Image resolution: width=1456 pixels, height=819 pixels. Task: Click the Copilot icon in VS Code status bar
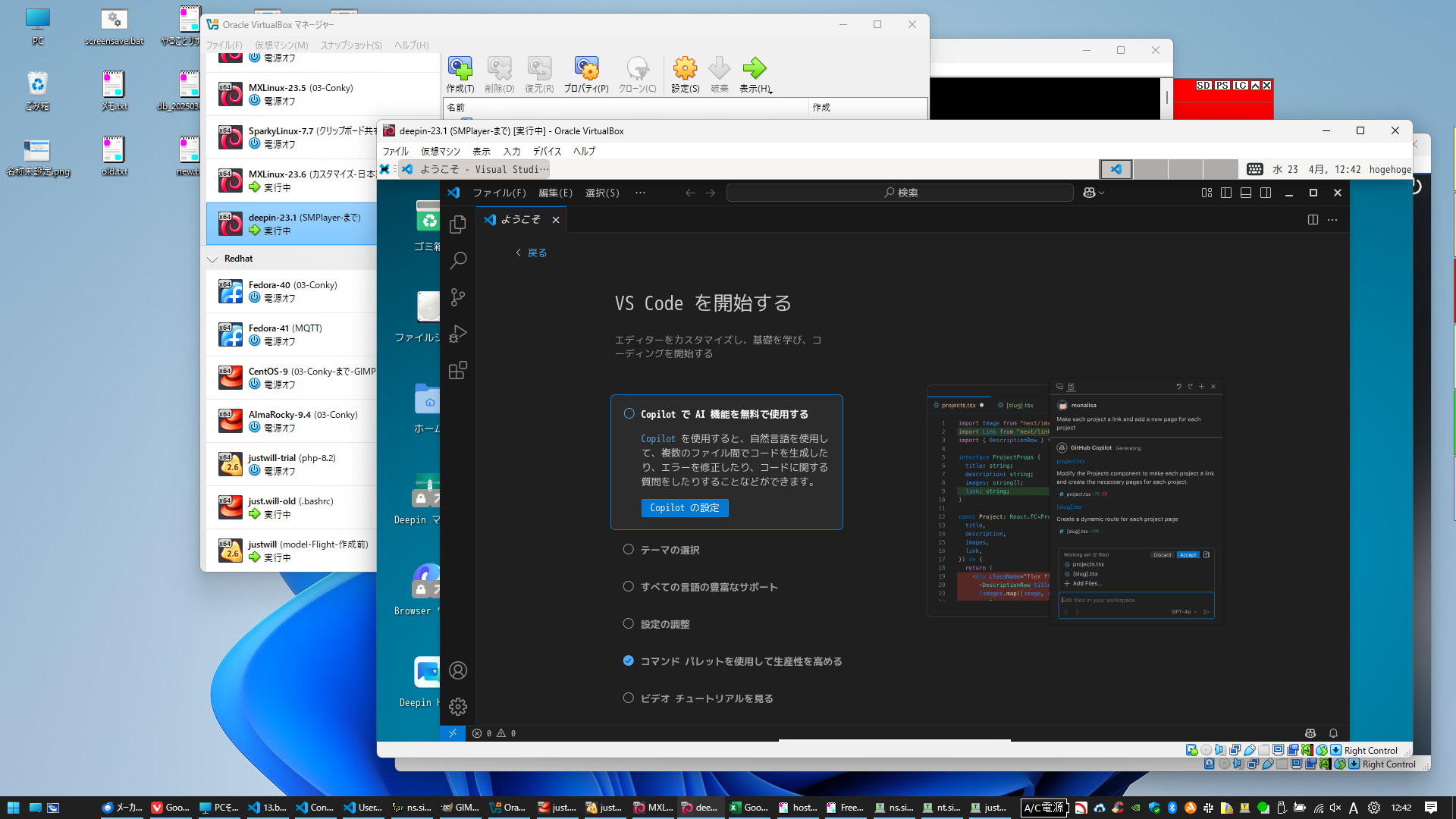(1310, 733)
